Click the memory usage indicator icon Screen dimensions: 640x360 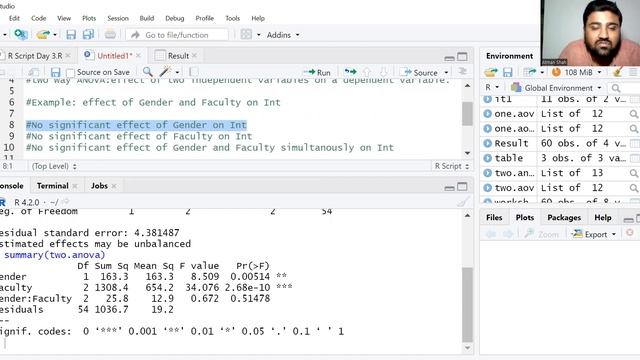pos(556,72)
